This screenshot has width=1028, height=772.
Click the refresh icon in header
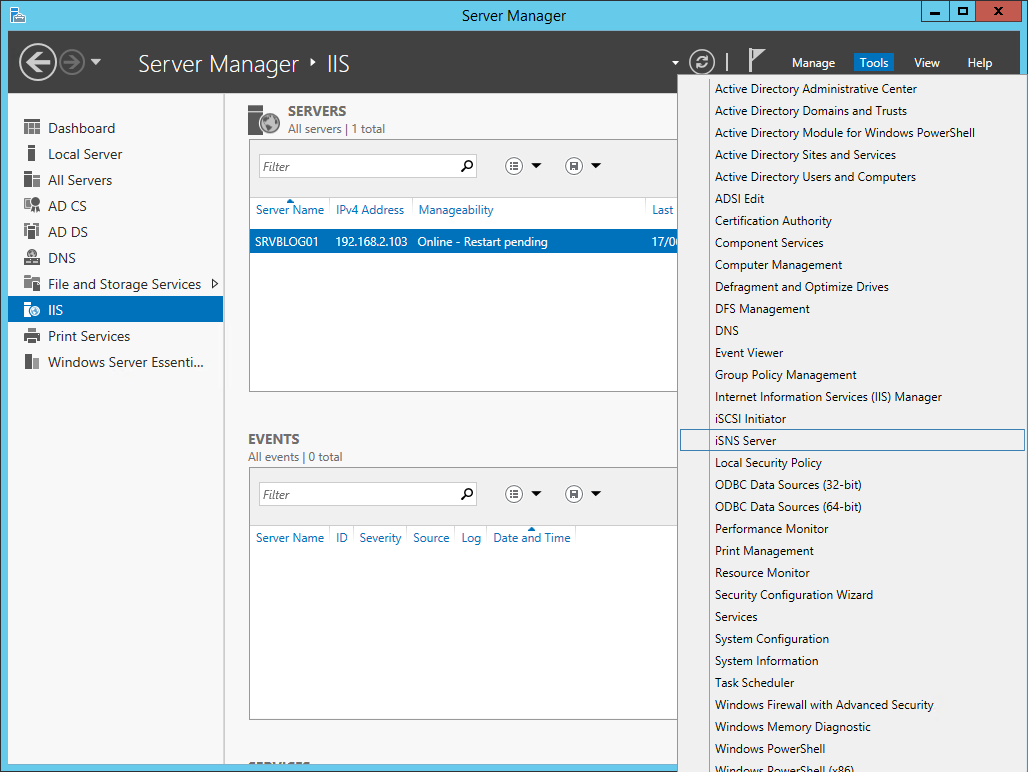click(702, 62)
